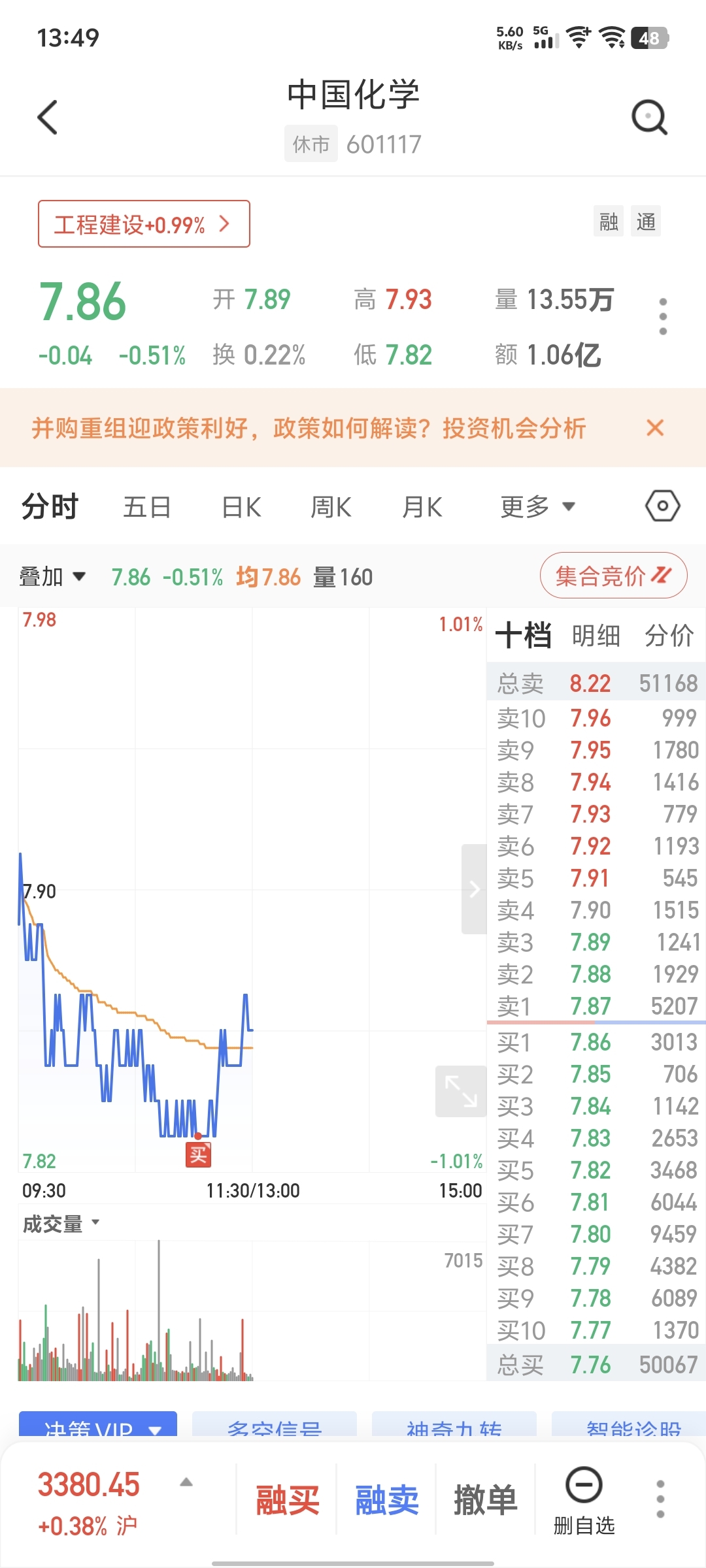Screen dimensions: 706x1568
Task: Open bottom bar three-dot more menu
Action: 660,1499
